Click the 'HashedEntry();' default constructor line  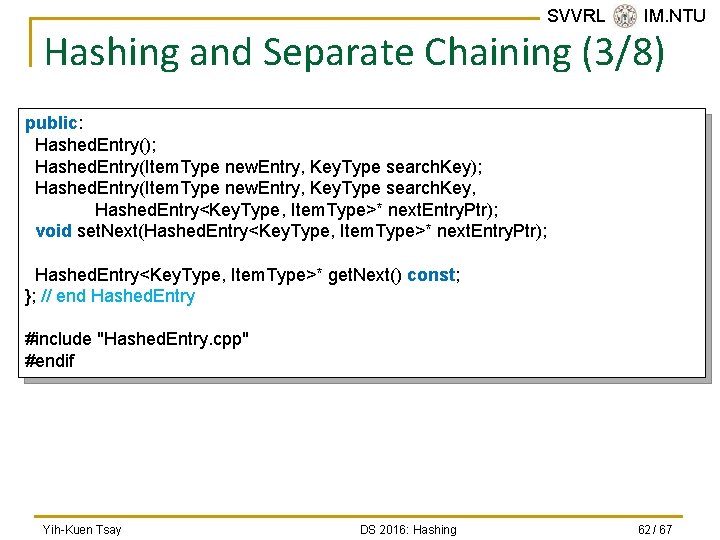click(96, 145)
